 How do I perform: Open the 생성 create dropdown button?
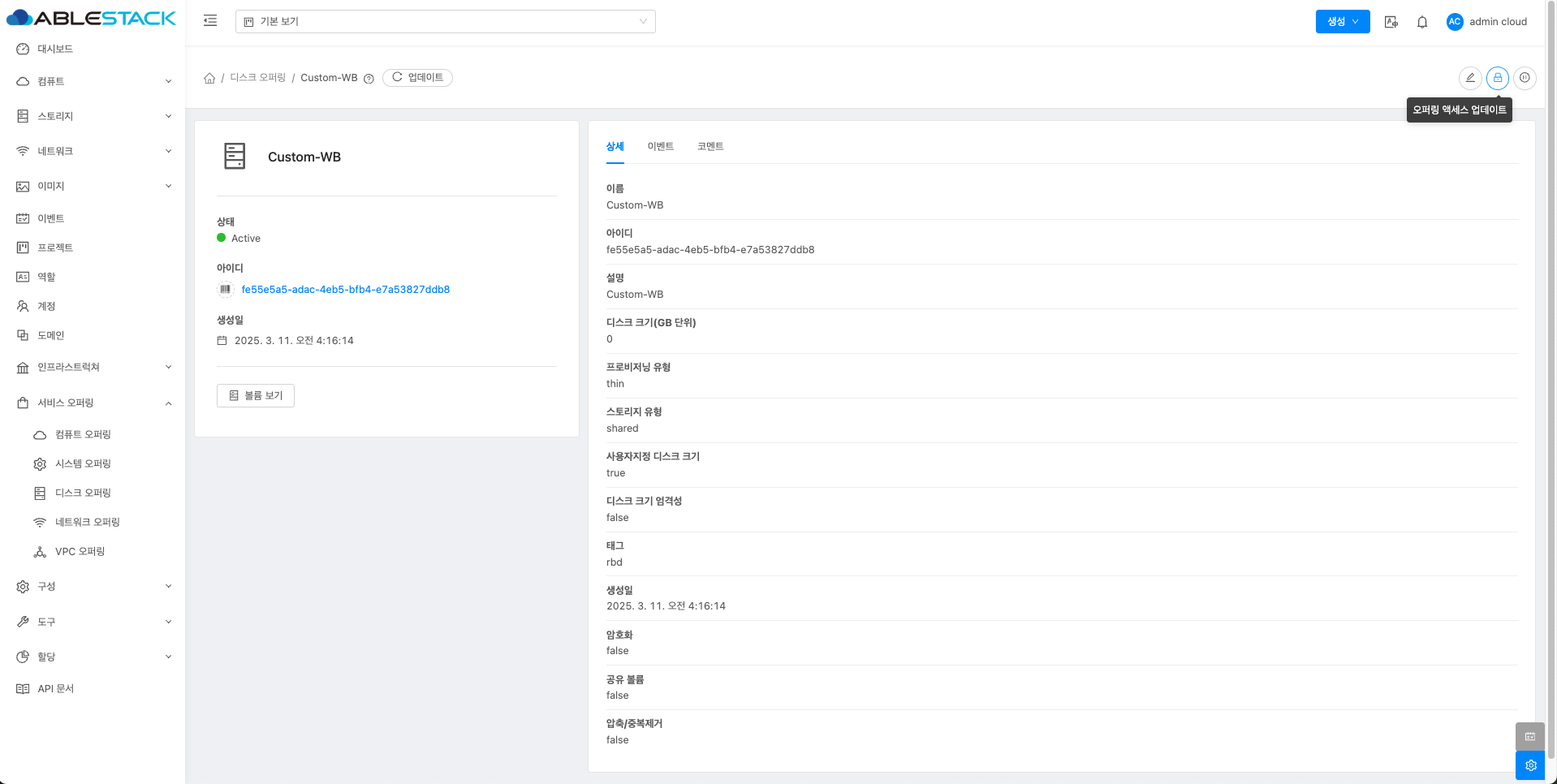(x=1342, y=22)
